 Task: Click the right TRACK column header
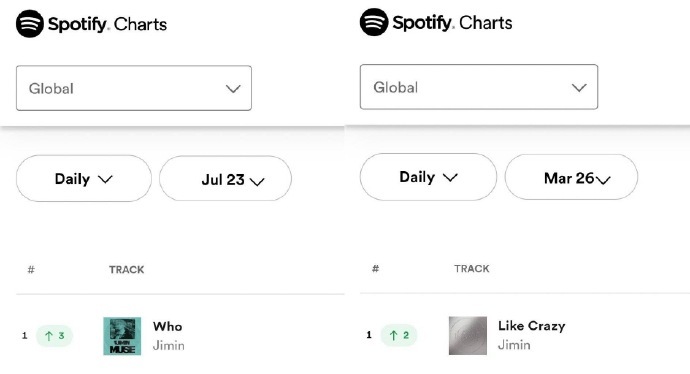coord(472,269)
